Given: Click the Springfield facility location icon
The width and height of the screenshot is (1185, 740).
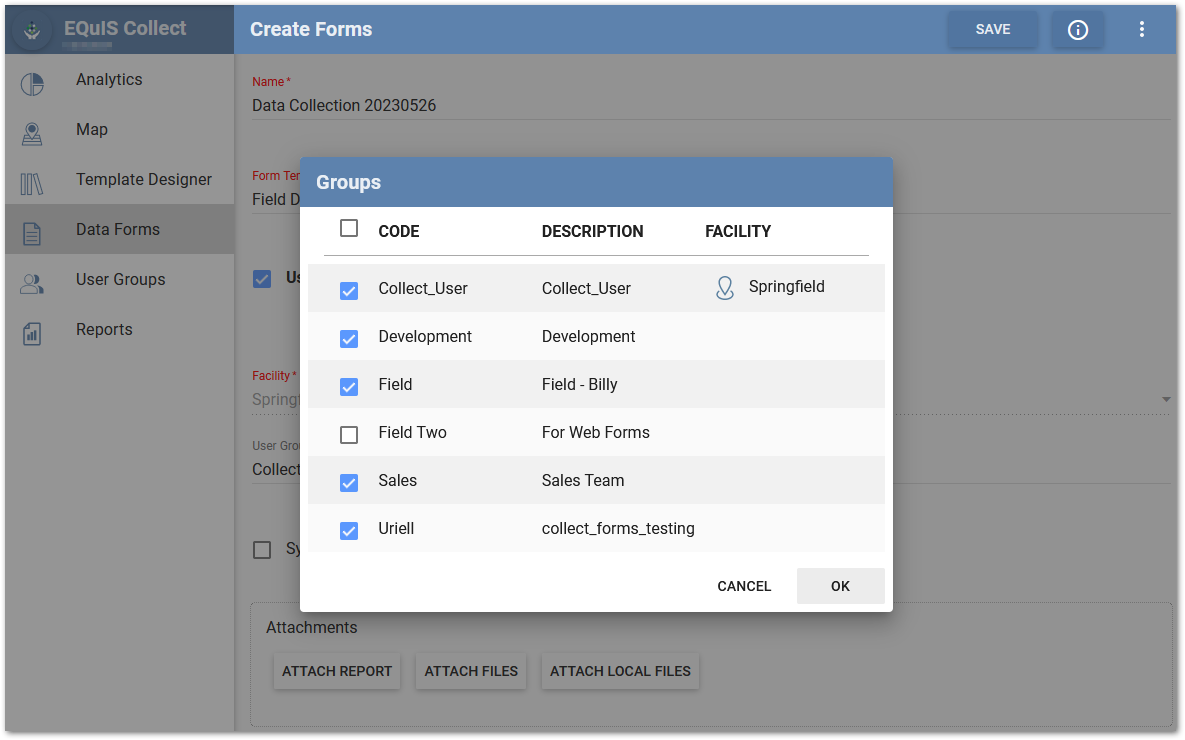Looking at the screenshot, I should [725, 288].
